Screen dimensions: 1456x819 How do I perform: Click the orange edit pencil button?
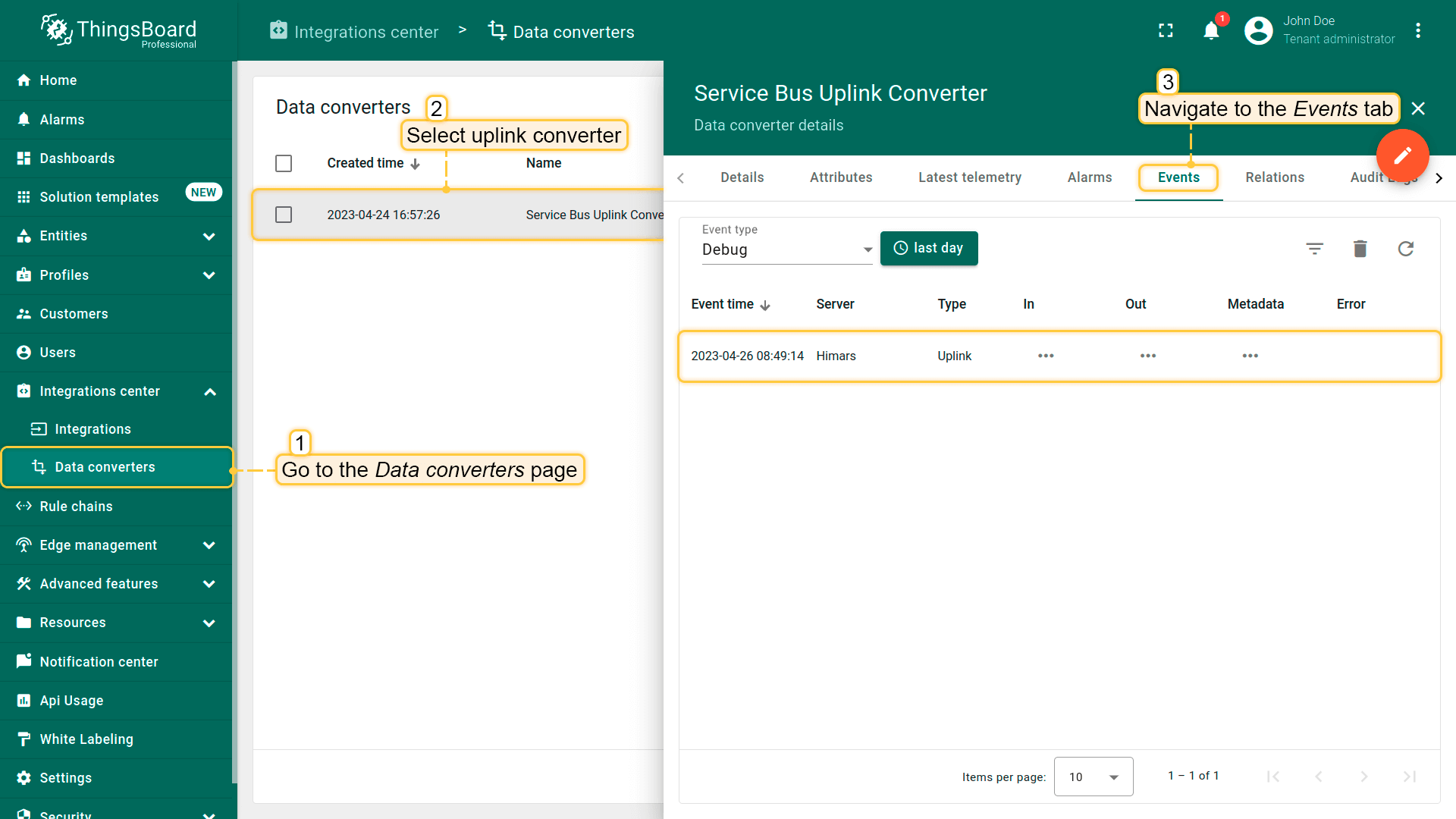click(x=1402, y=155)
